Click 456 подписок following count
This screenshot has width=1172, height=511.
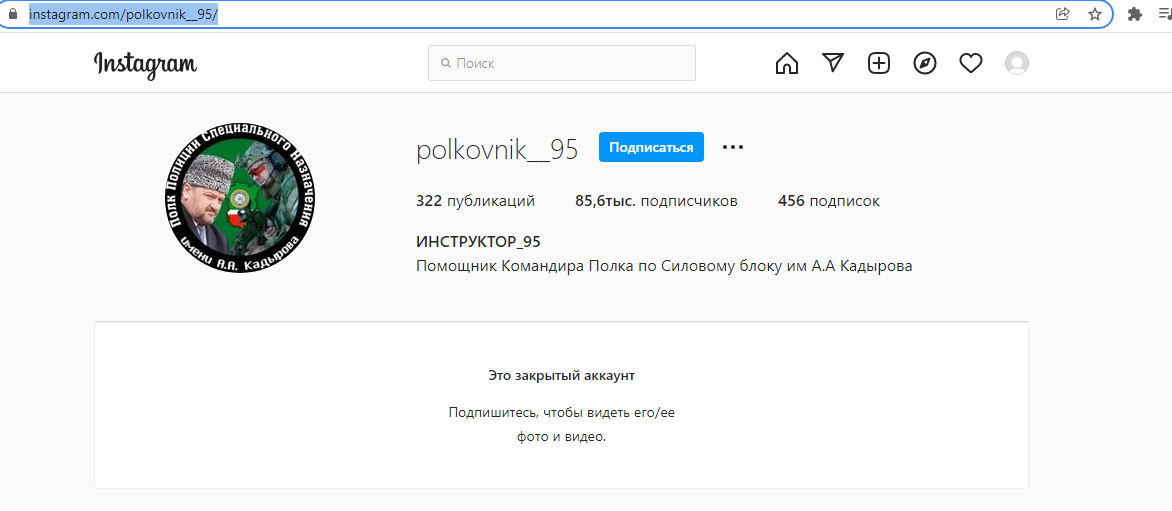pyautogui.click(x=829, y=201)
